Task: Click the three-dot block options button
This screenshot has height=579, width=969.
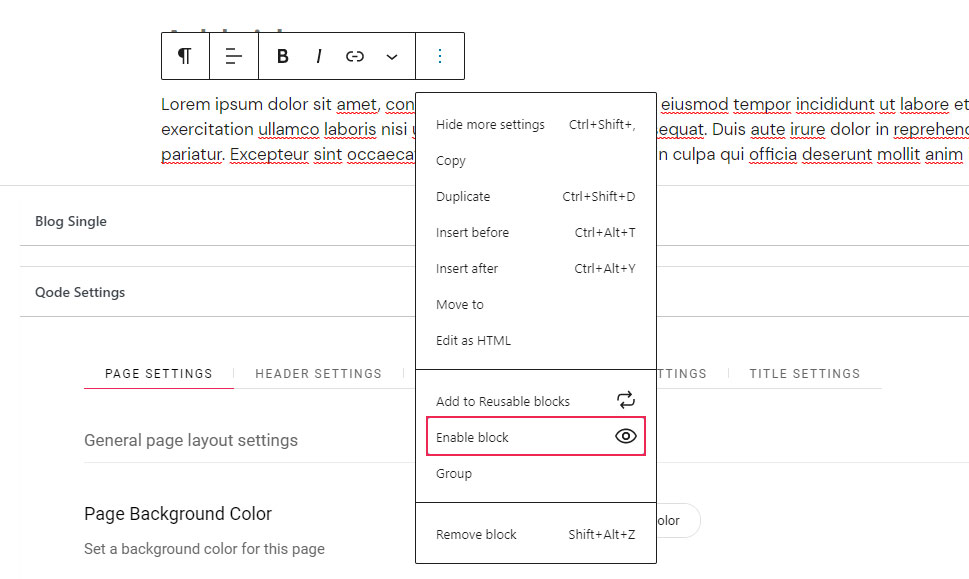Action: (440, 56)
